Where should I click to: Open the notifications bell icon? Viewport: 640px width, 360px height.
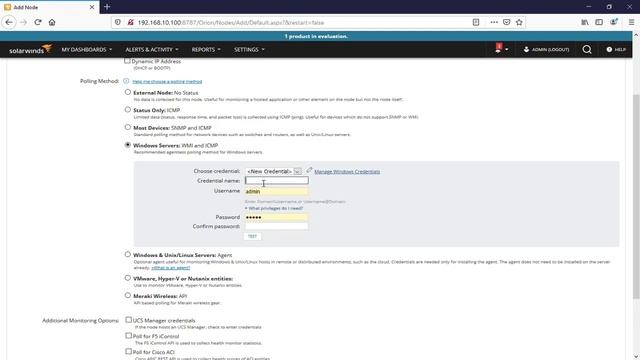(x=498, y=49)
